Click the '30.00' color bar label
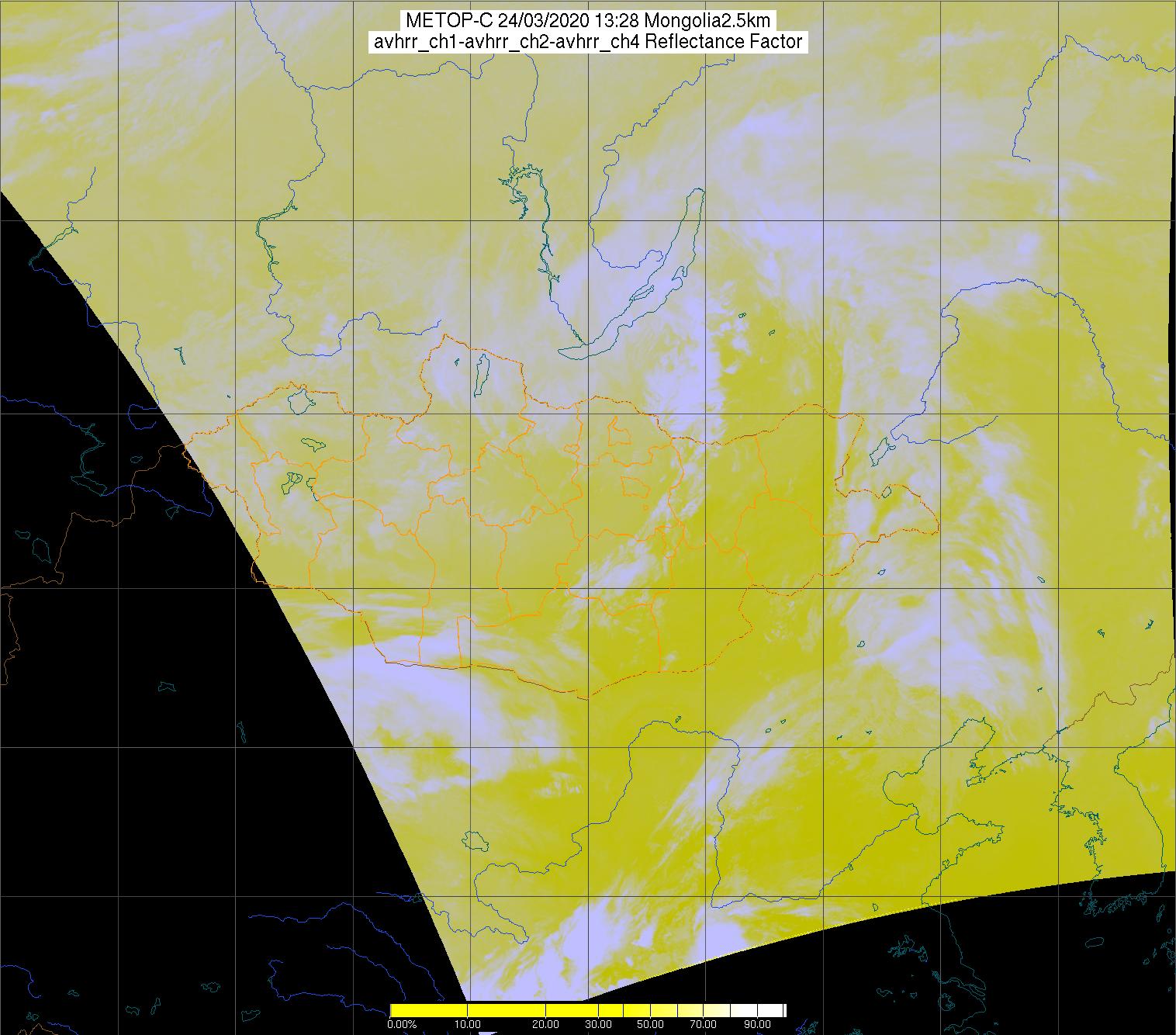Viewport: 1176px width, 1035px height. (598, 1025)
